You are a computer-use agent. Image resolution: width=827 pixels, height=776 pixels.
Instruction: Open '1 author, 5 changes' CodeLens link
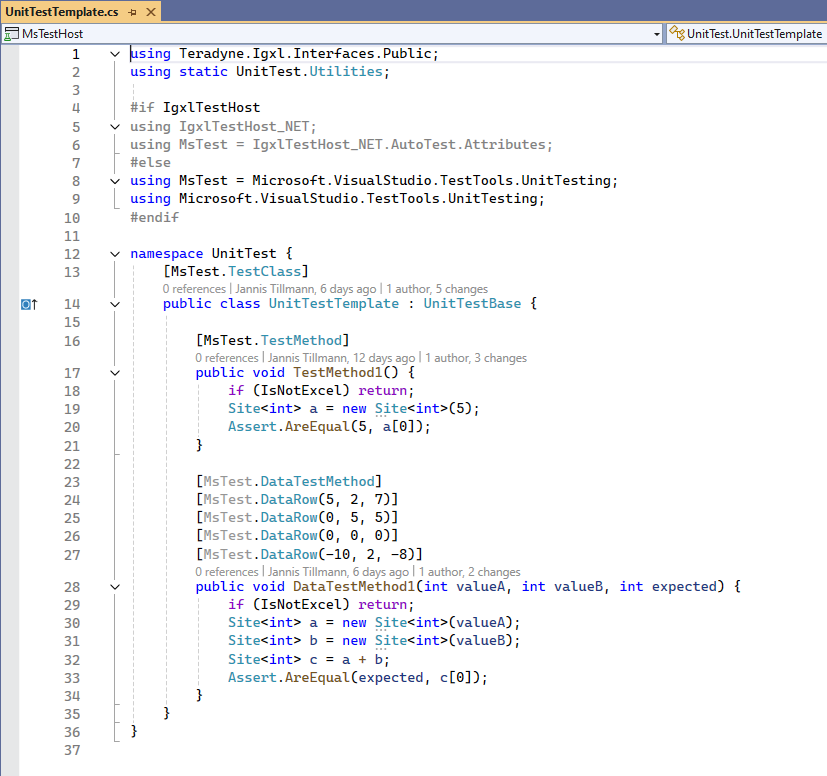(x=437, y=289)
